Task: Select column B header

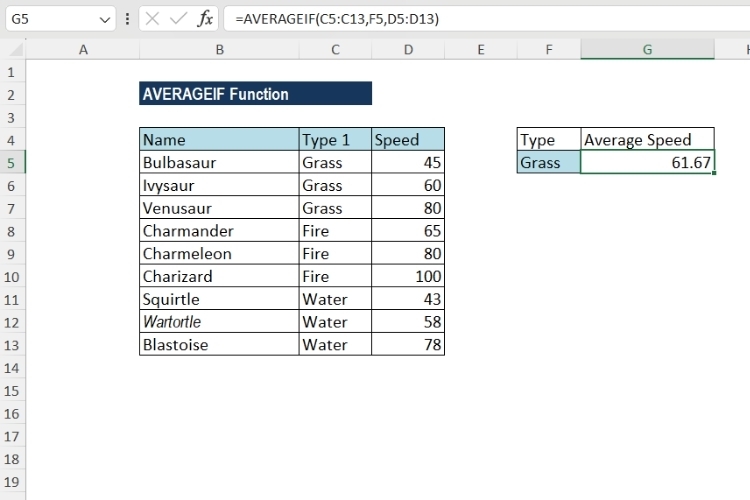Action: tap(220, 50)
